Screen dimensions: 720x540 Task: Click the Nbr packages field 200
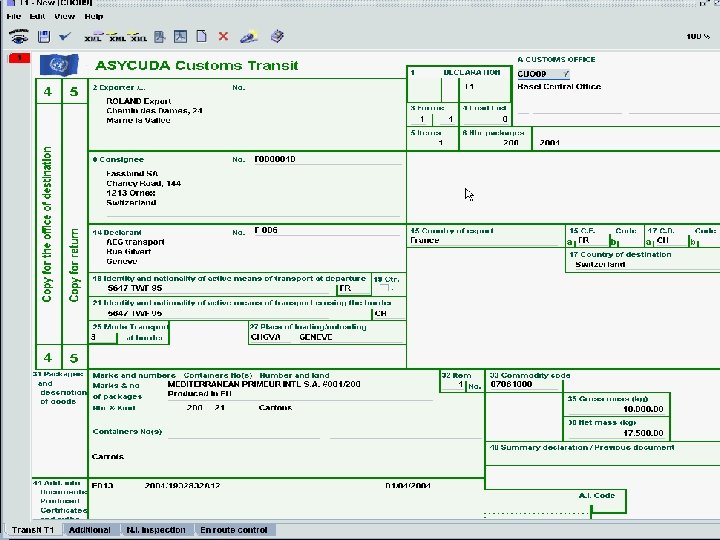(x=495, y=143)
